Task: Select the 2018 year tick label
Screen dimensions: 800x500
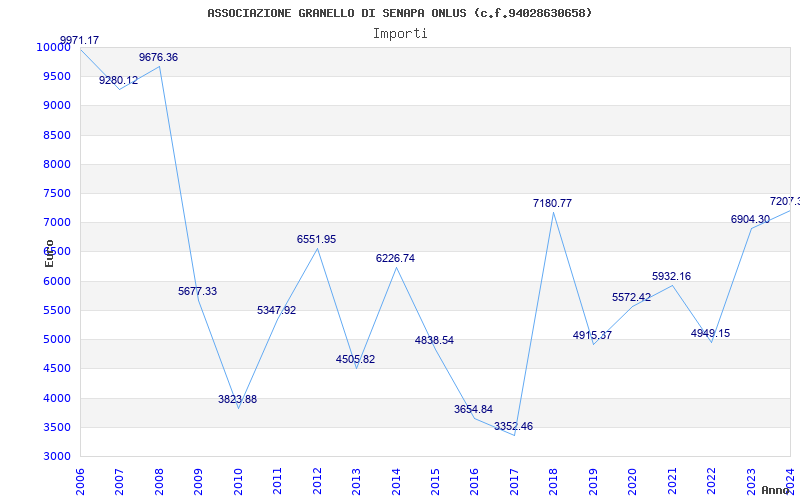Action: coord(554,482)
